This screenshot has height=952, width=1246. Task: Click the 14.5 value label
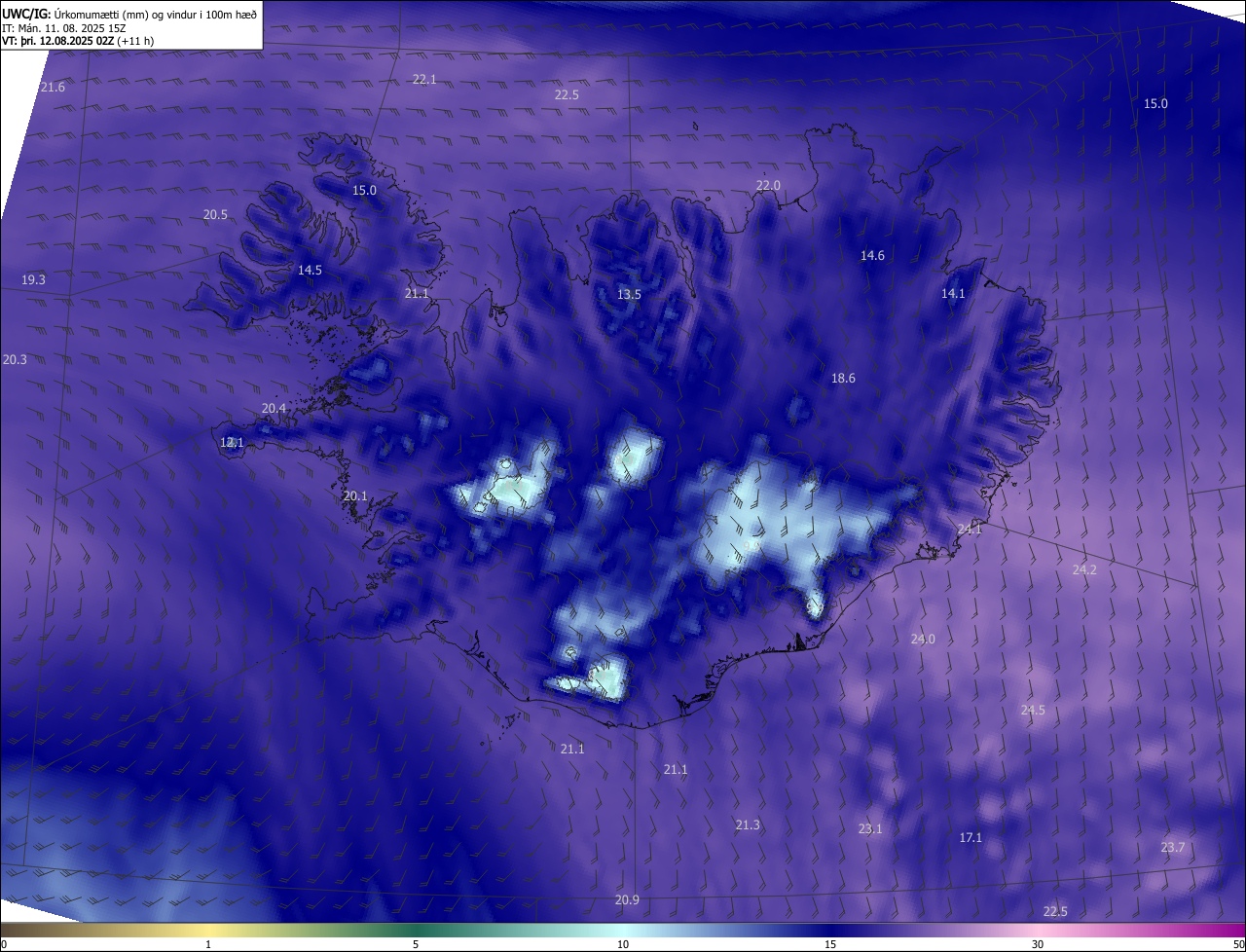pos(310,271)
